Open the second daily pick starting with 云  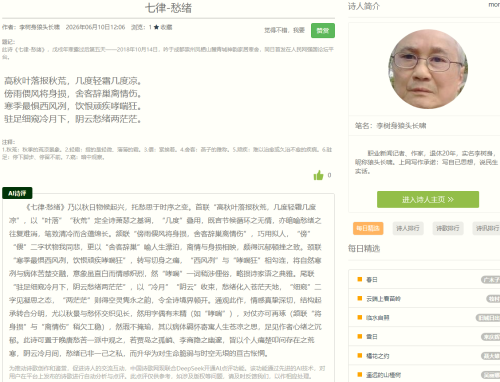[383, 299]
